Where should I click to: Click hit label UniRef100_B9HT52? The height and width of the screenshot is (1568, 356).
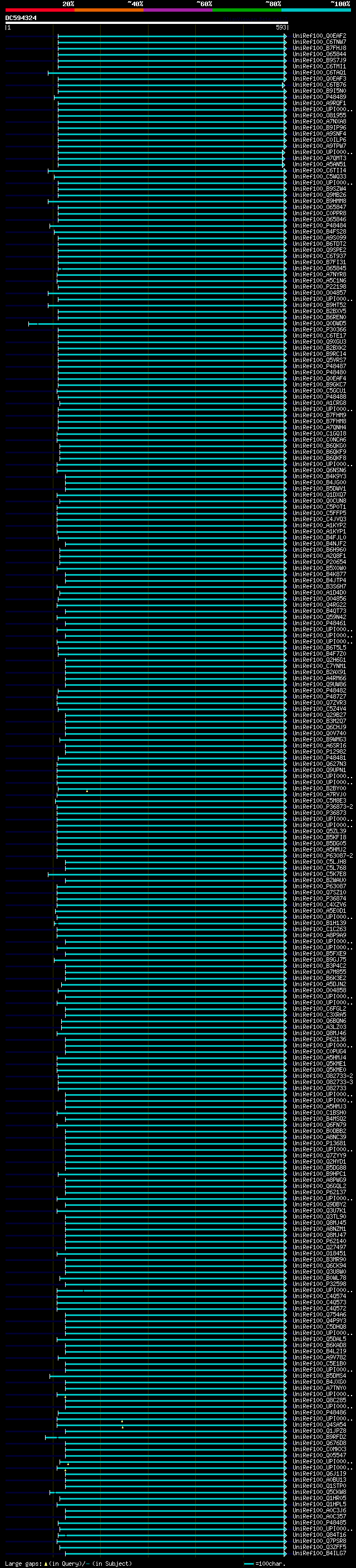319,305
